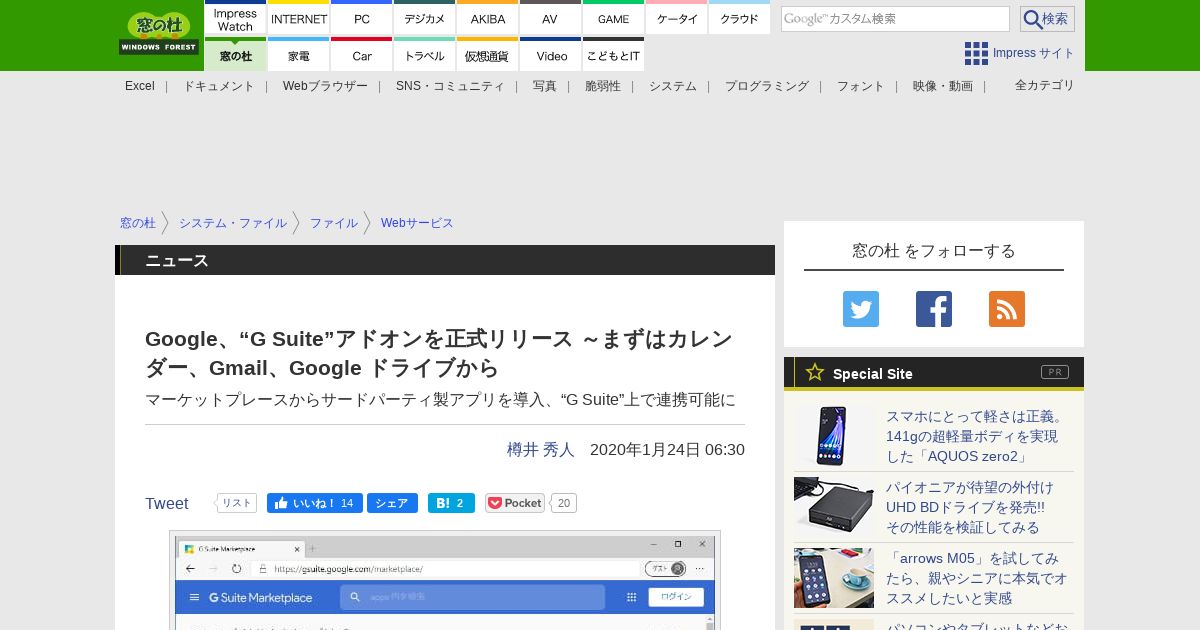1200x630 pixels.
Task: Open the AKIBA site tab
Action: click(x=487, y=18)
